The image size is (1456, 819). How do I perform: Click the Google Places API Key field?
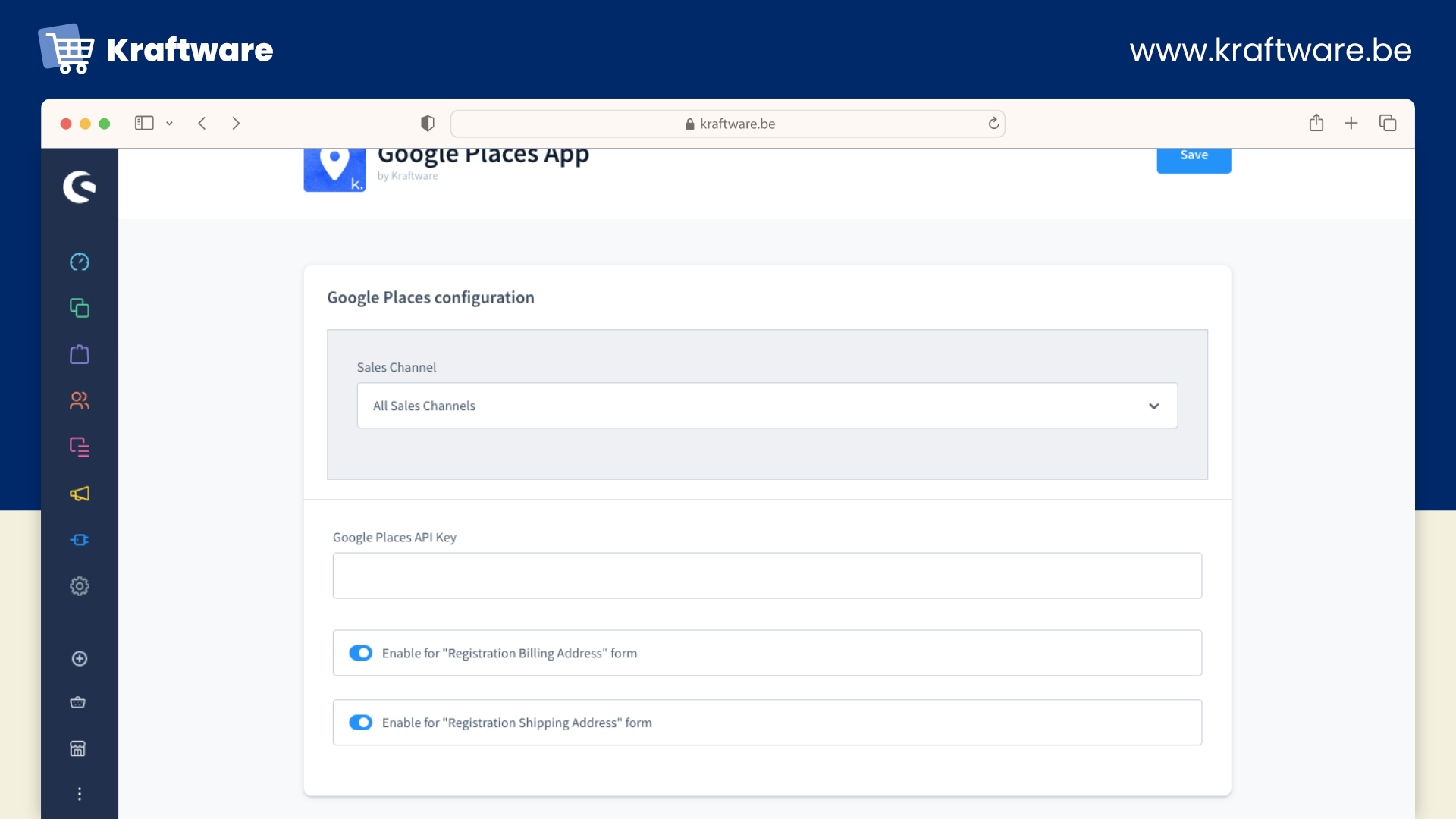point(767,576)
